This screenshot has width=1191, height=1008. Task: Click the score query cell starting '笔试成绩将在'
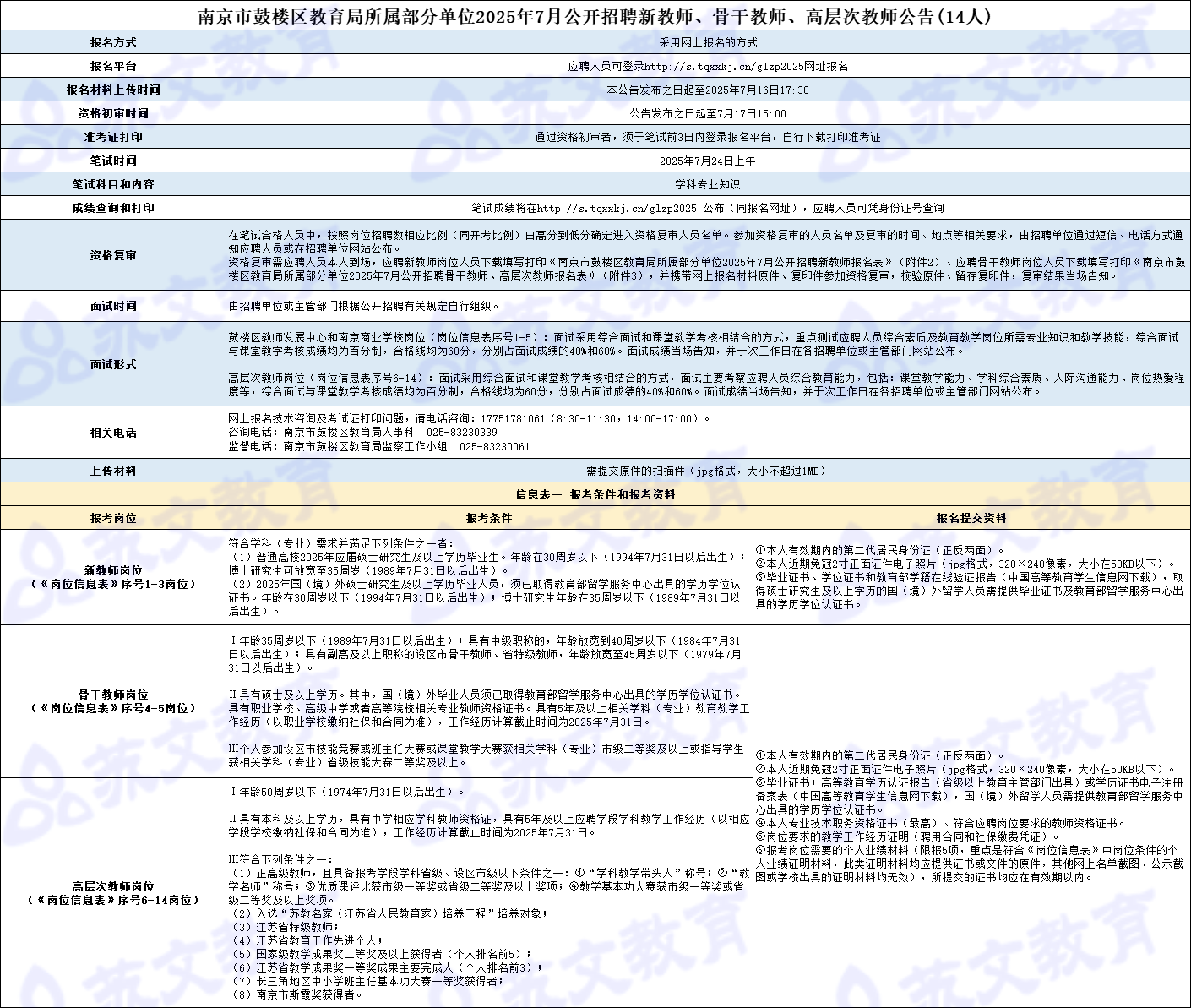[x=708, y=208]
